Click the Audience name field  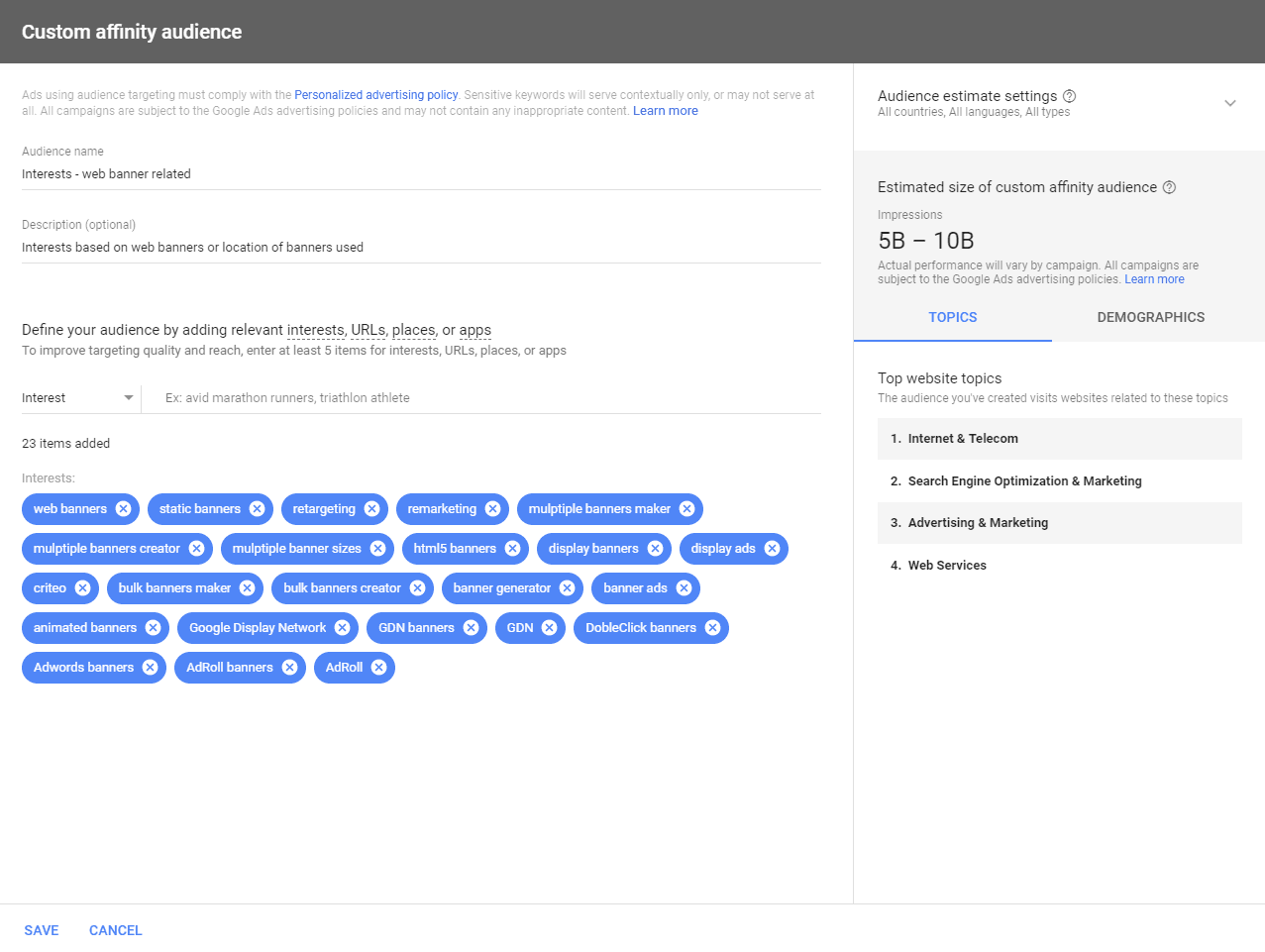click(x=421, y=174)
